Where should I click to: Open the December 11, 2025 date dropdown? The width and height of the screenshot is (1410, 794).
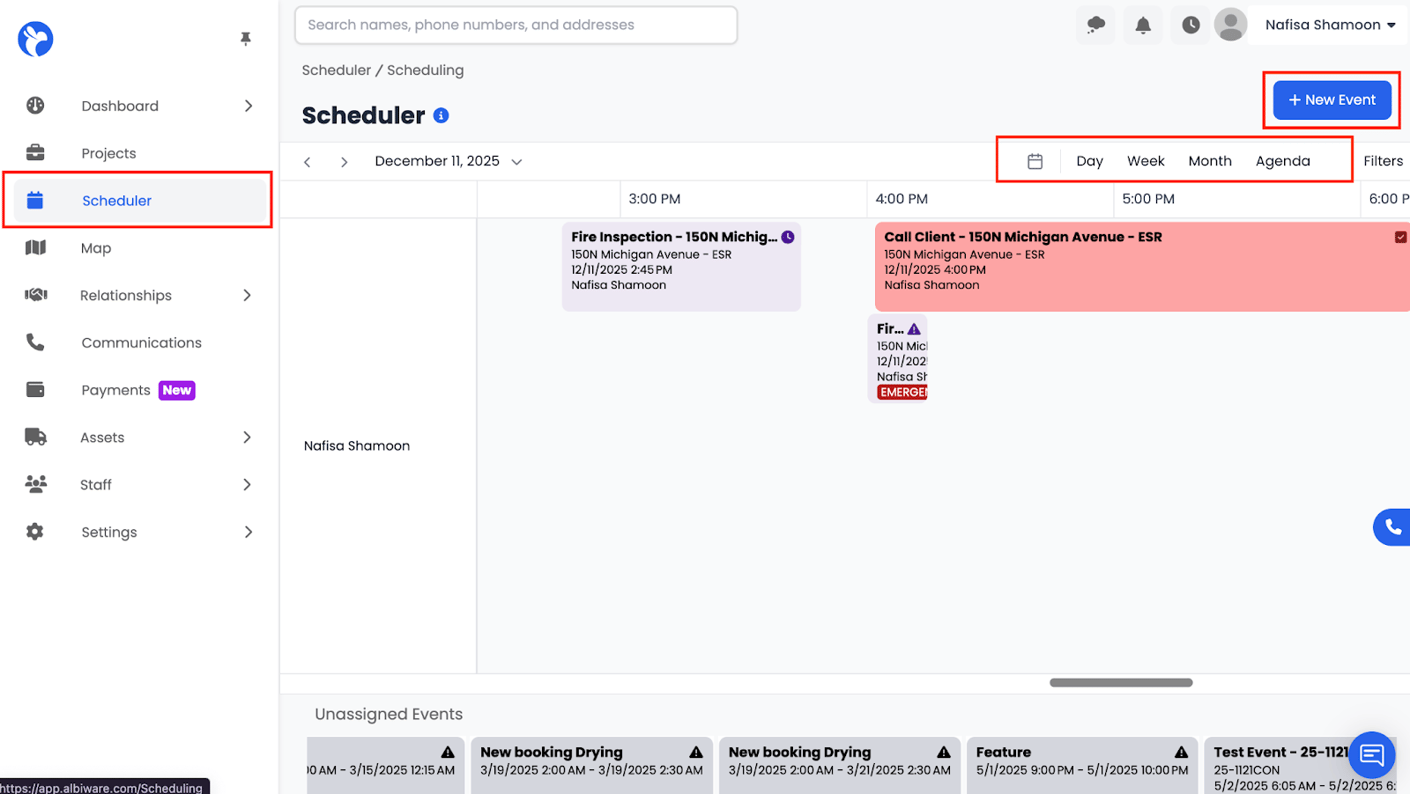point(448,161)
